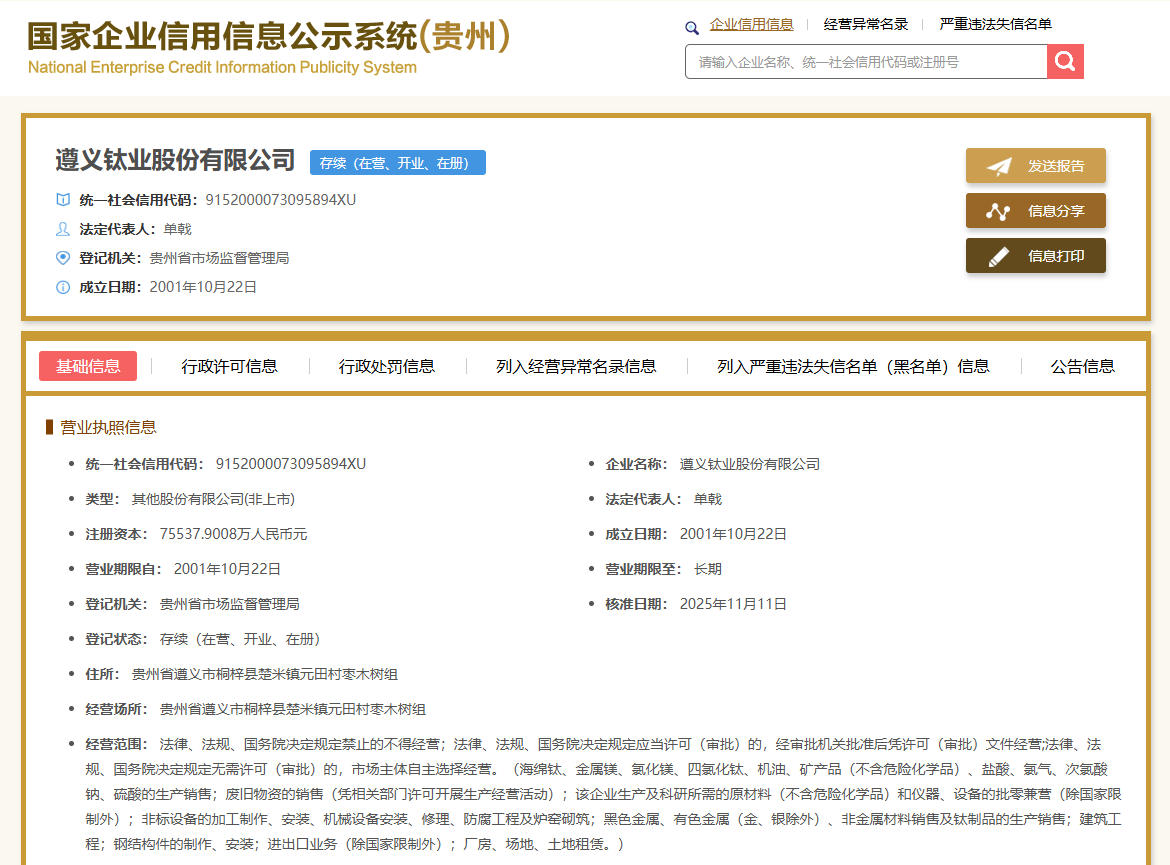
Task: Click the 信息分享 button
Action: pos(1036,211)
